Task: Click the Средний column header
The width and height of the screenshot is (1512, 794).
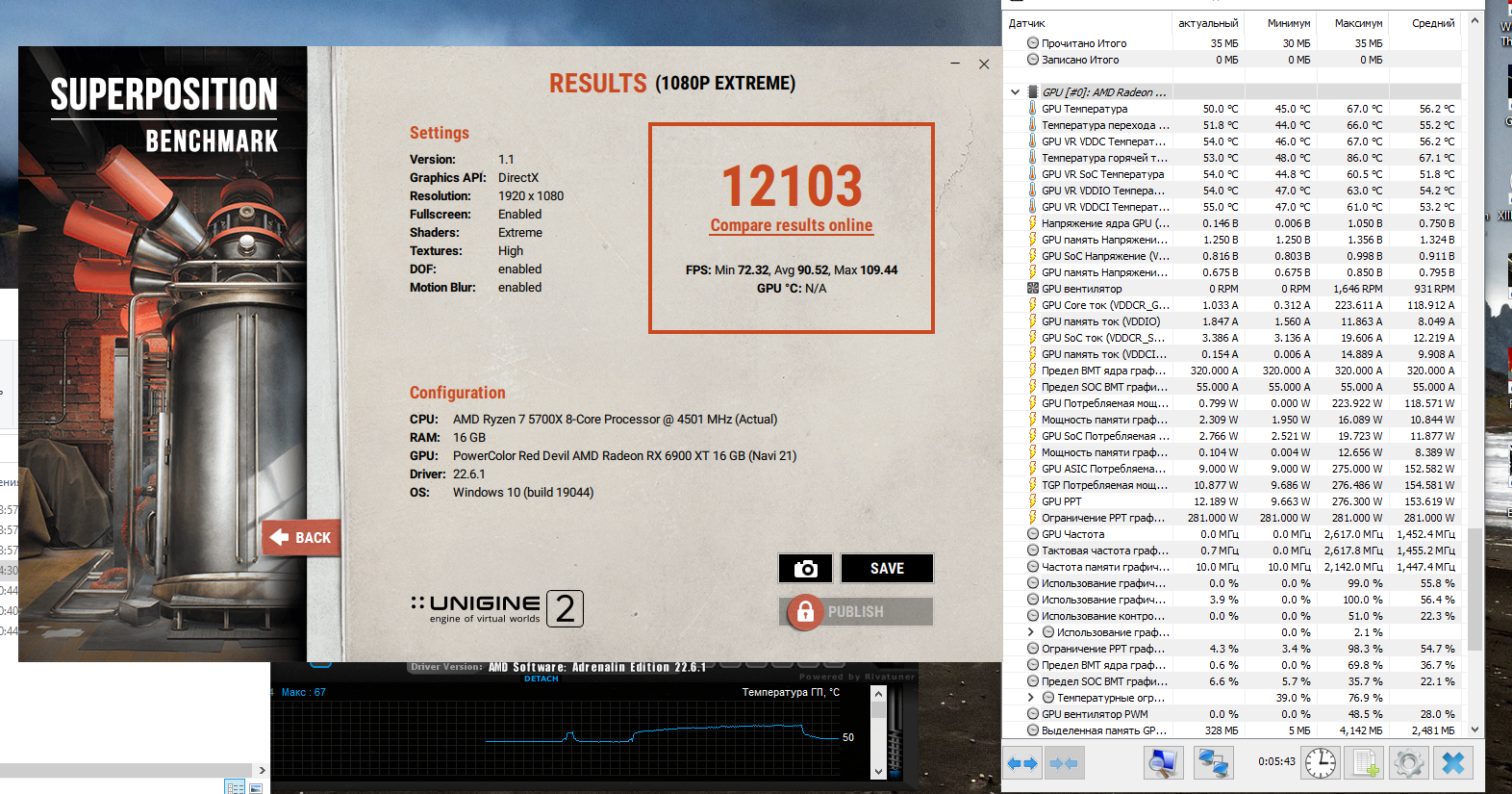Action: coord(1424,23)
